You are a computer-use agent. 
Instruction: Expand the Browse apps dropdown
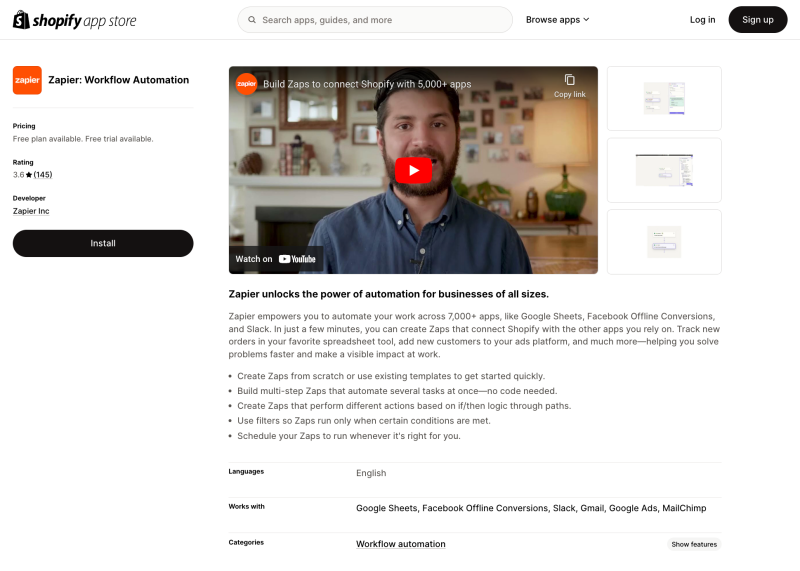point(557,20)
